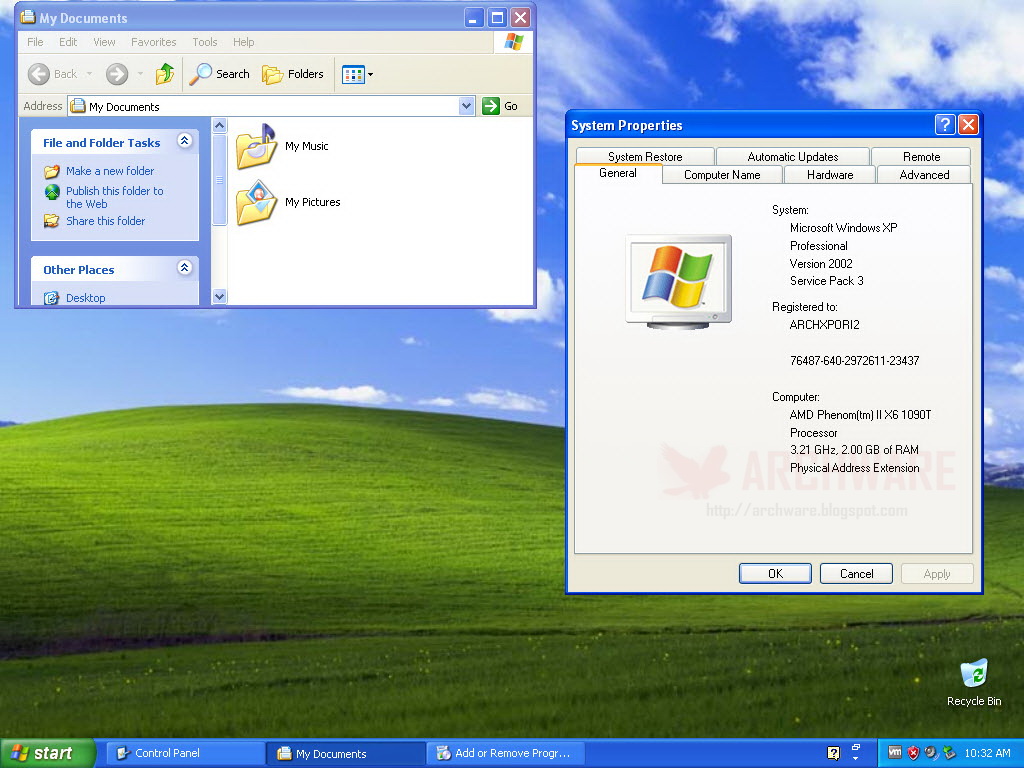The height and width of the screenshot is (768, 1024).
Task: Switch to the Automatic Updates tab
Action: click(x=792, y=157)
